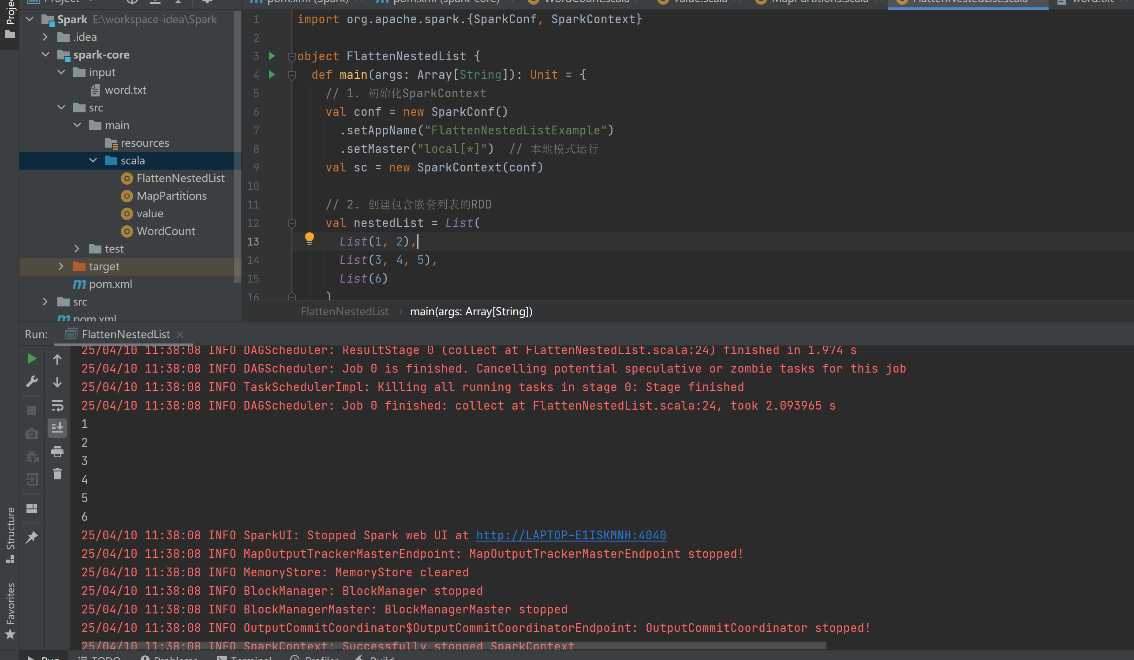Select word.txt in the input folder

125,90
